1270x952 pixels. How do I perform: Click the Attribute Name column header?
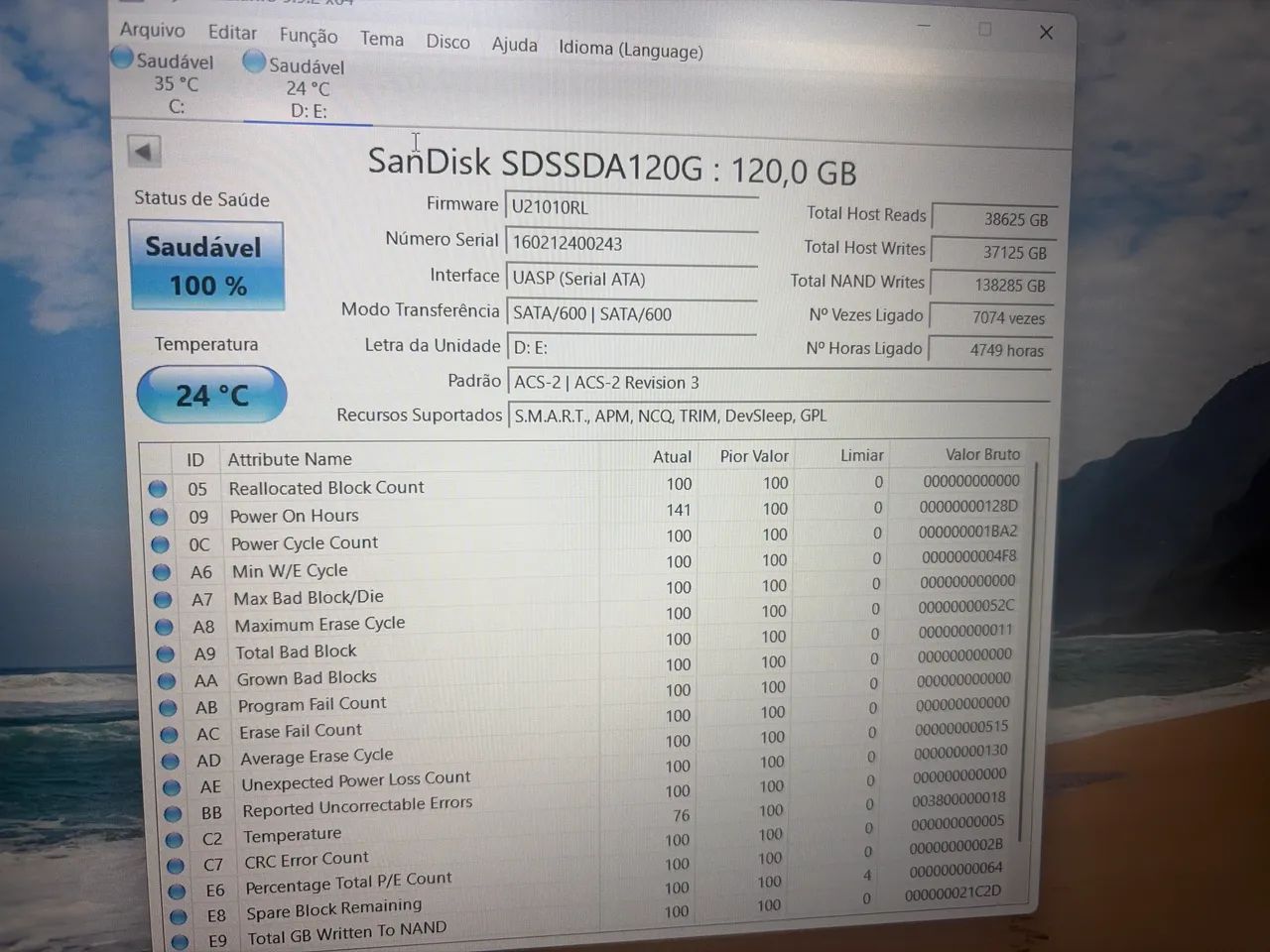pyautogui.click(x=290, y=459)
